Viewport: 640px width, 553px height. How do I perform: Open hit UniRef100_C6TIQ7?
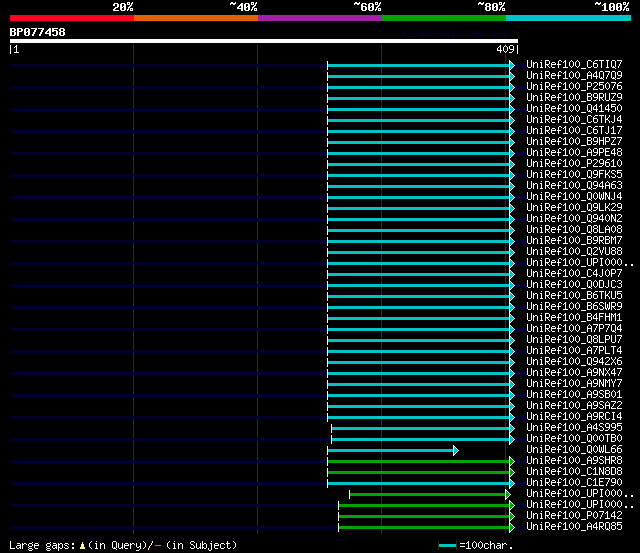click(574, 64)
